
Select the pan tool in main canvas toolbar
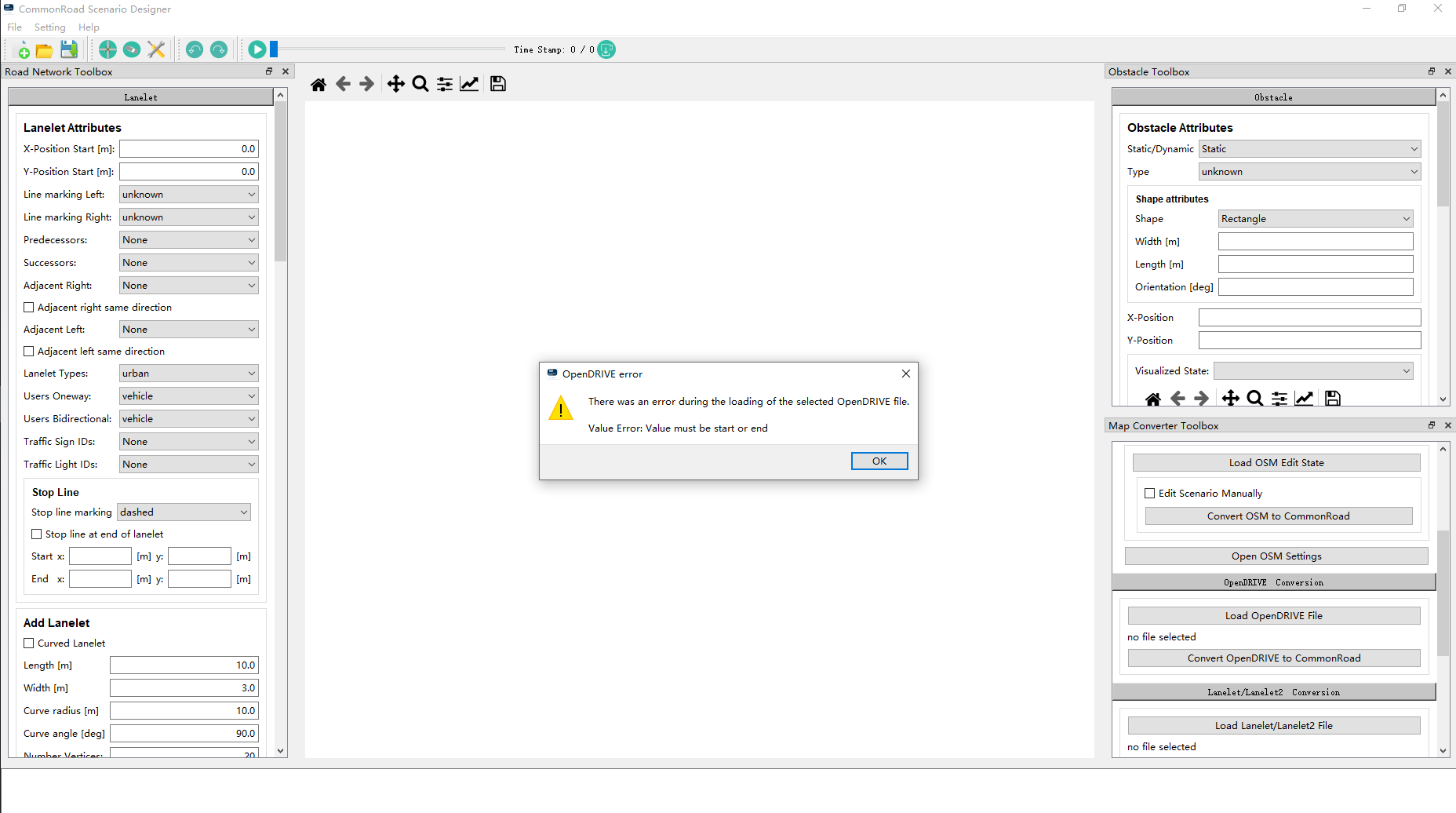coord(396,84)
